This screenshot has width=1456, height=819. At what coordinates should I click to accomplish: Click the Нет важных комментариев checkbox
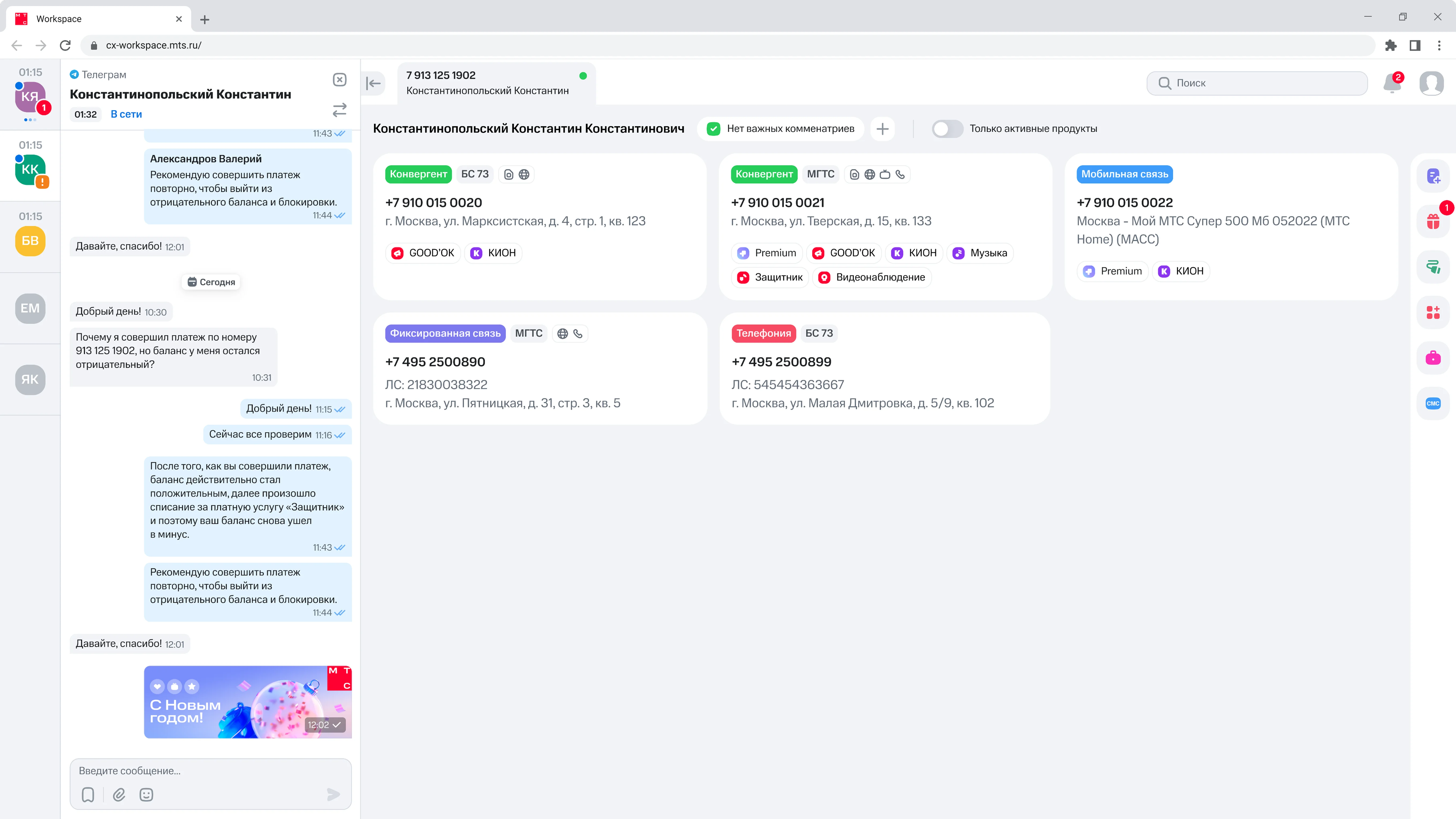[x=713, y=129]
